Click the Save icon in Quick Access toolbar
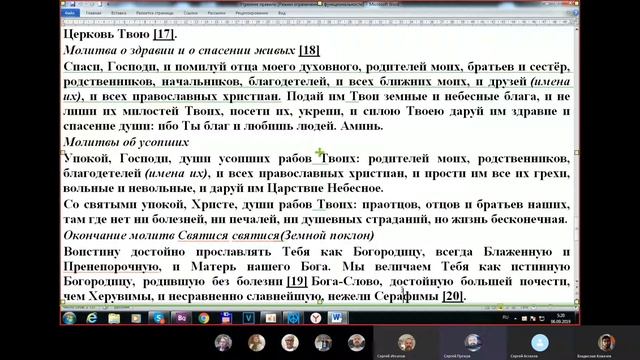Screen dimensions: 640x360 point(73,4)
